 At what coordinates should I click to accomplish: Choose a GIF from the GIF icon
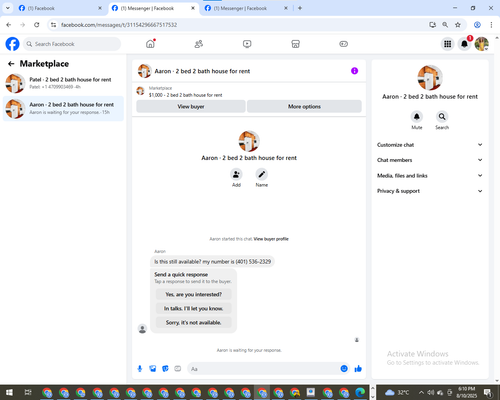pyautogui.click(x=178, y=369)
